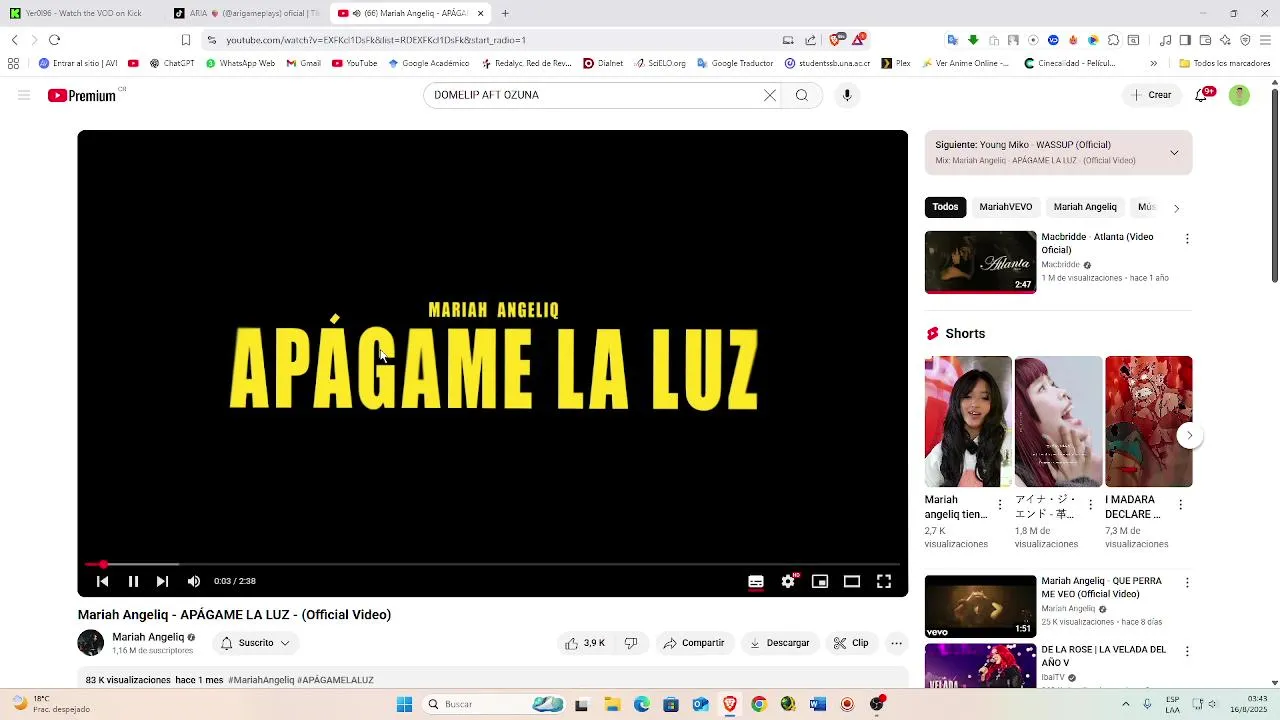Open WhatsApp Web bookmark
This screenshot has width=1280, height=720.
click(x=240, y=63)
